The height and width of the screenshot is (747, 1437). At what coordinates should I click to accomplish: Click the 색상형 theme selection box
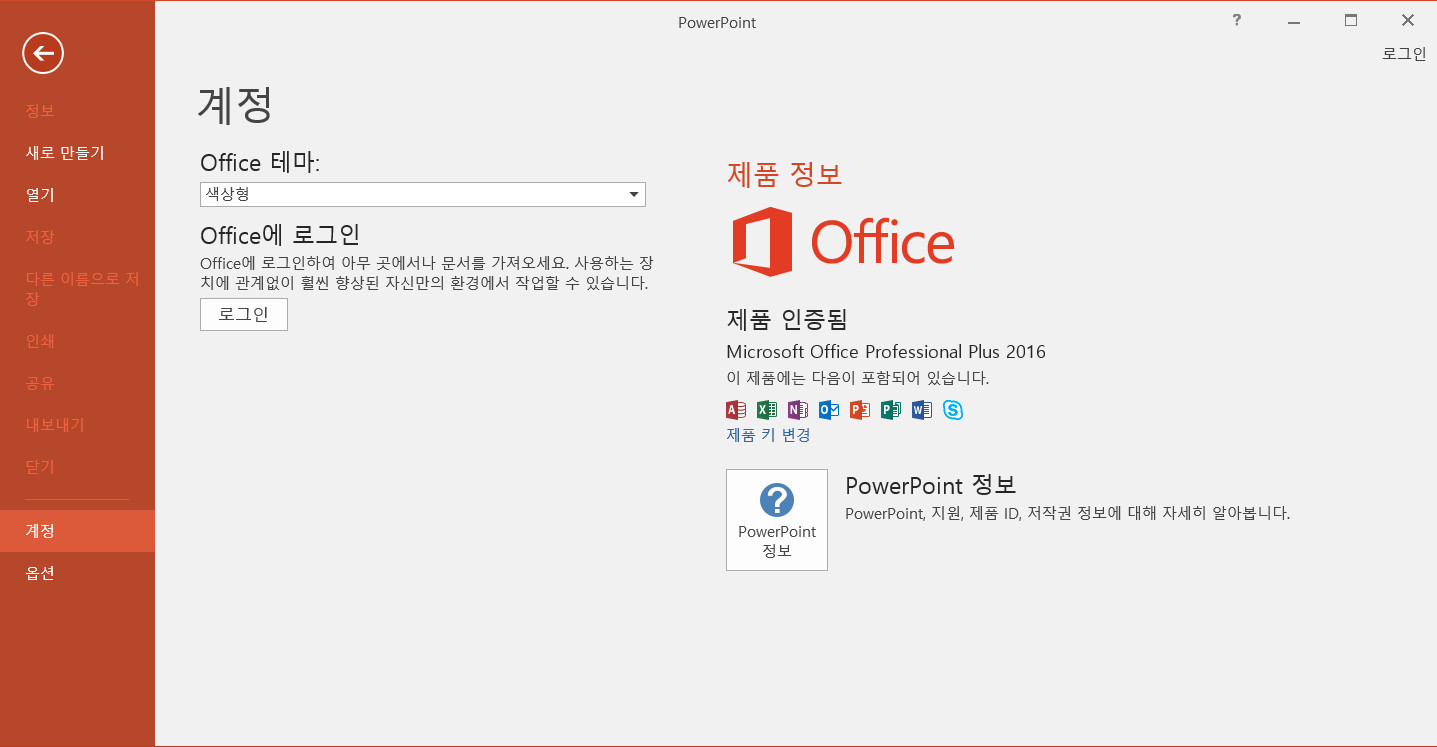[423, 195]
